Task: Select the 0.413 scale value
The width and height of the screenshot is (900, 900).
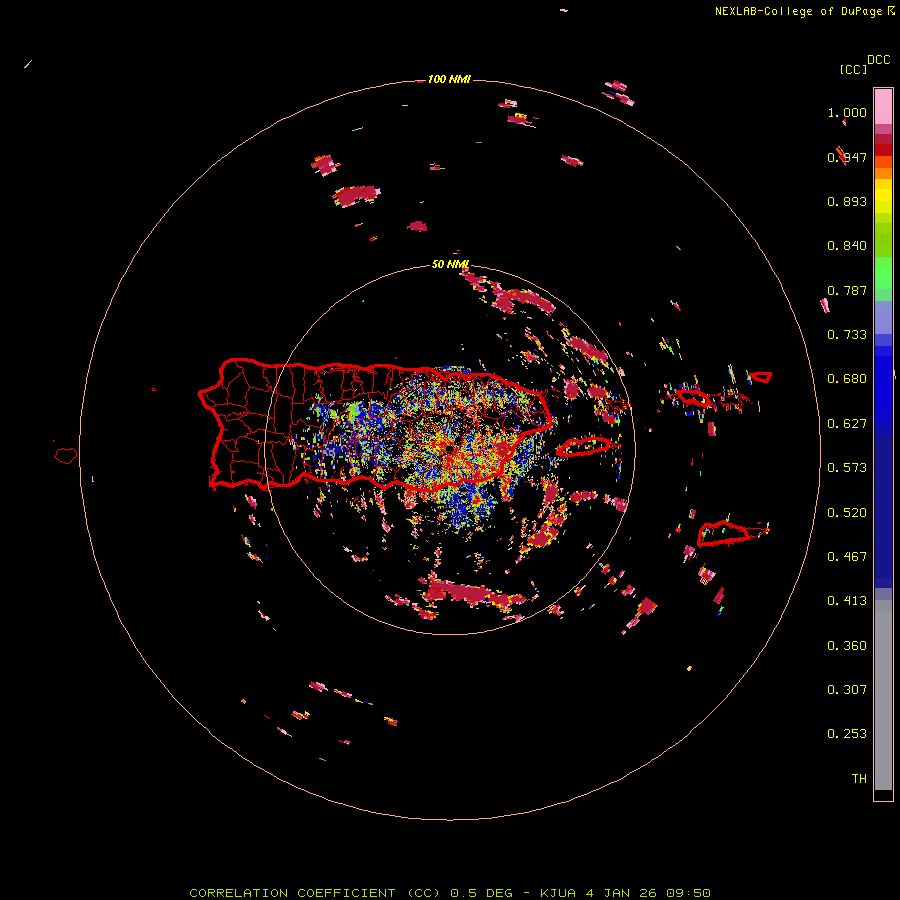Action: click(847, 601)
